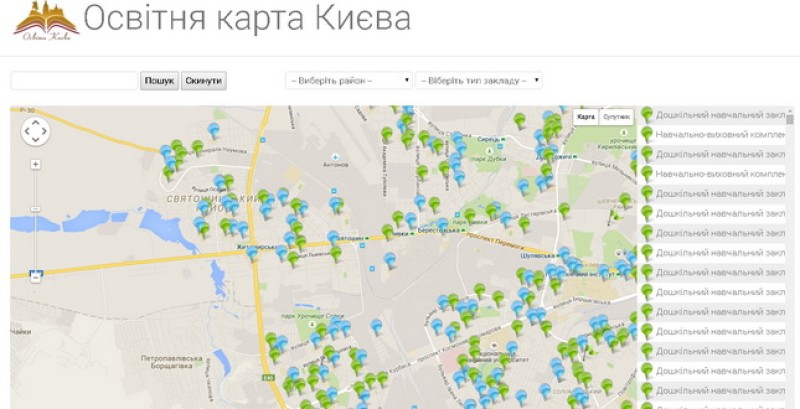Zoom out with the minus button
This screenshot has width=800, height=409.
(x=35, y=278)
